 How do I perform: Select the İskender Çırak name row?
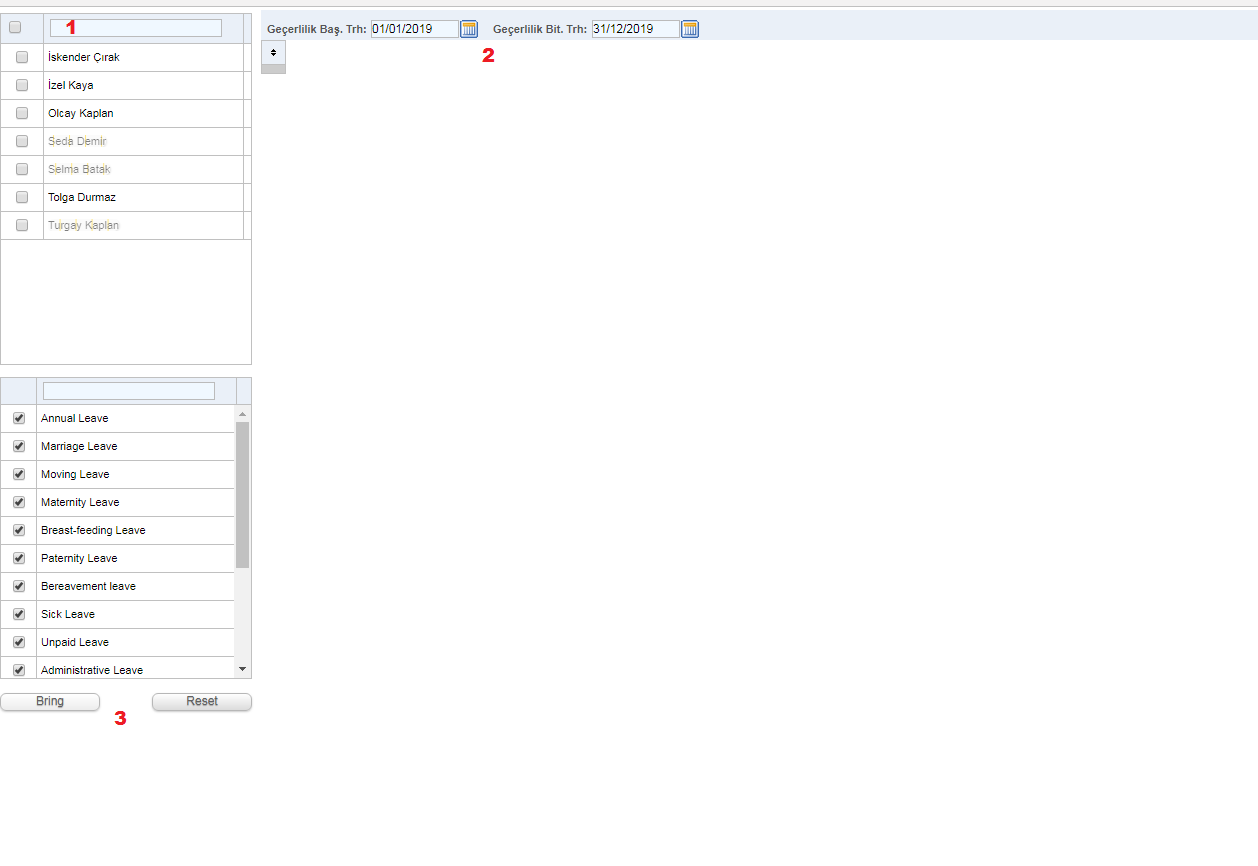pos(143,57)
